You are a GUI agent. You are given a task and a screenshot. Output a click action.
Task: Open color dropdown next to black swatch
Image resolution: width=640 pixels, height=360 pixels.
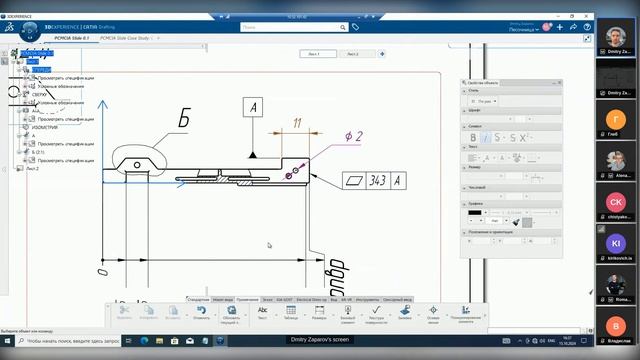(486, 213)
